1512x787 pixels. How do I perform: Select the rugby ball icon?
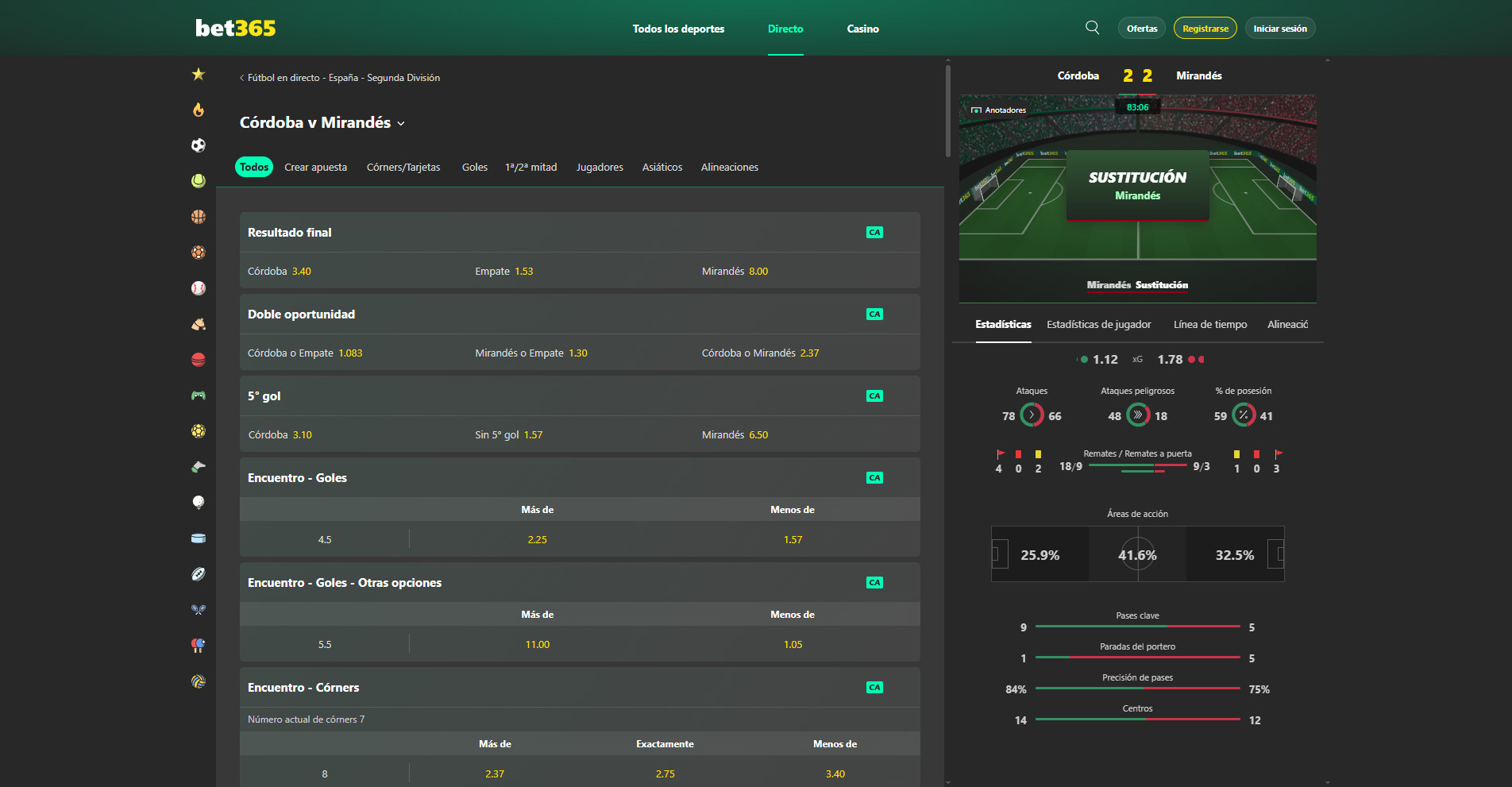[x=199, y=574]
